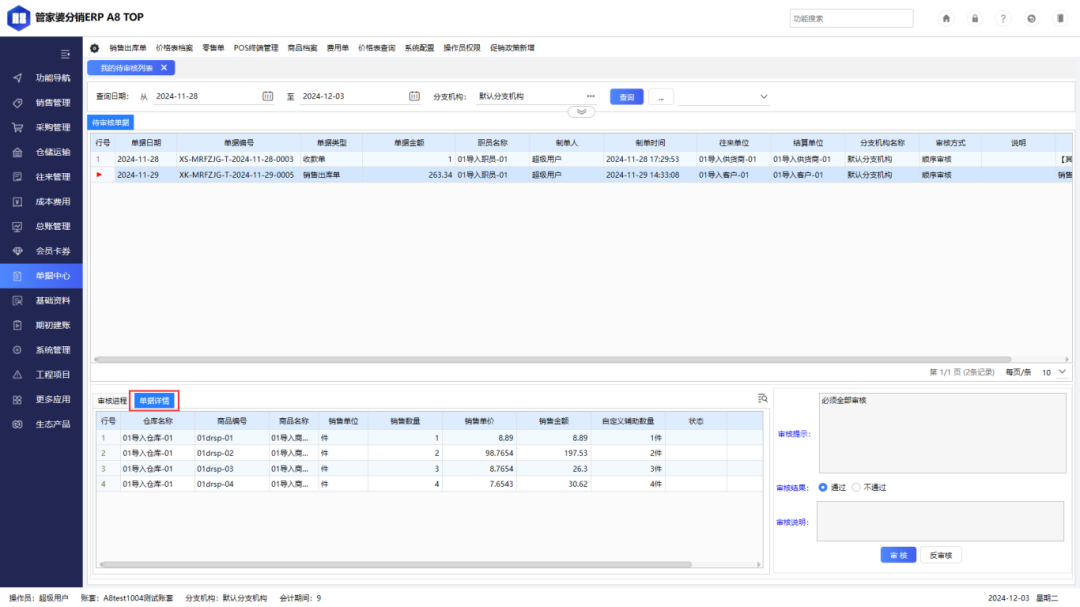Open 每页/条 page size dropdown

[x=1054, y=372]
